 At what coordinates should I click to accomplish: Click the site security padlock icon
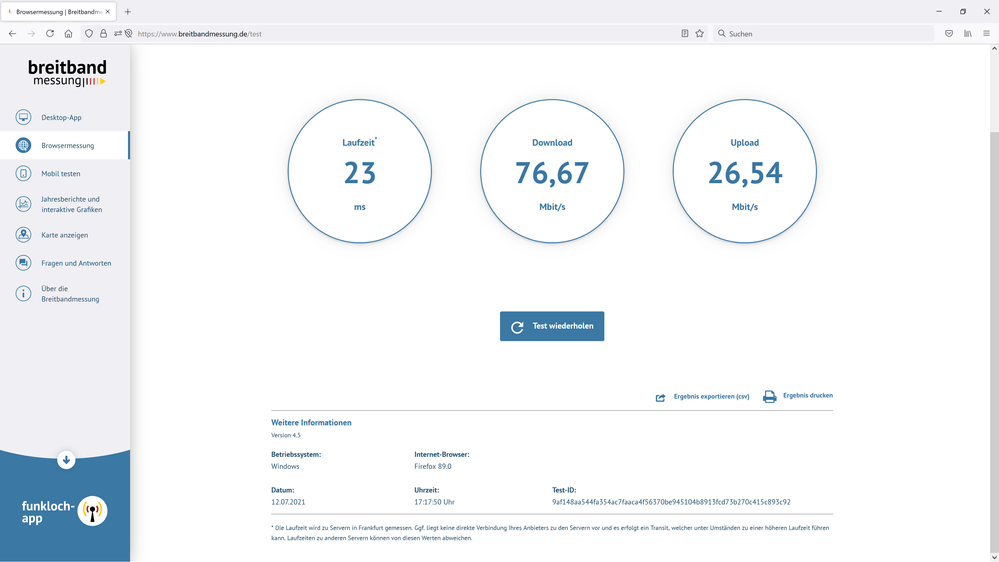pos(103,34)
